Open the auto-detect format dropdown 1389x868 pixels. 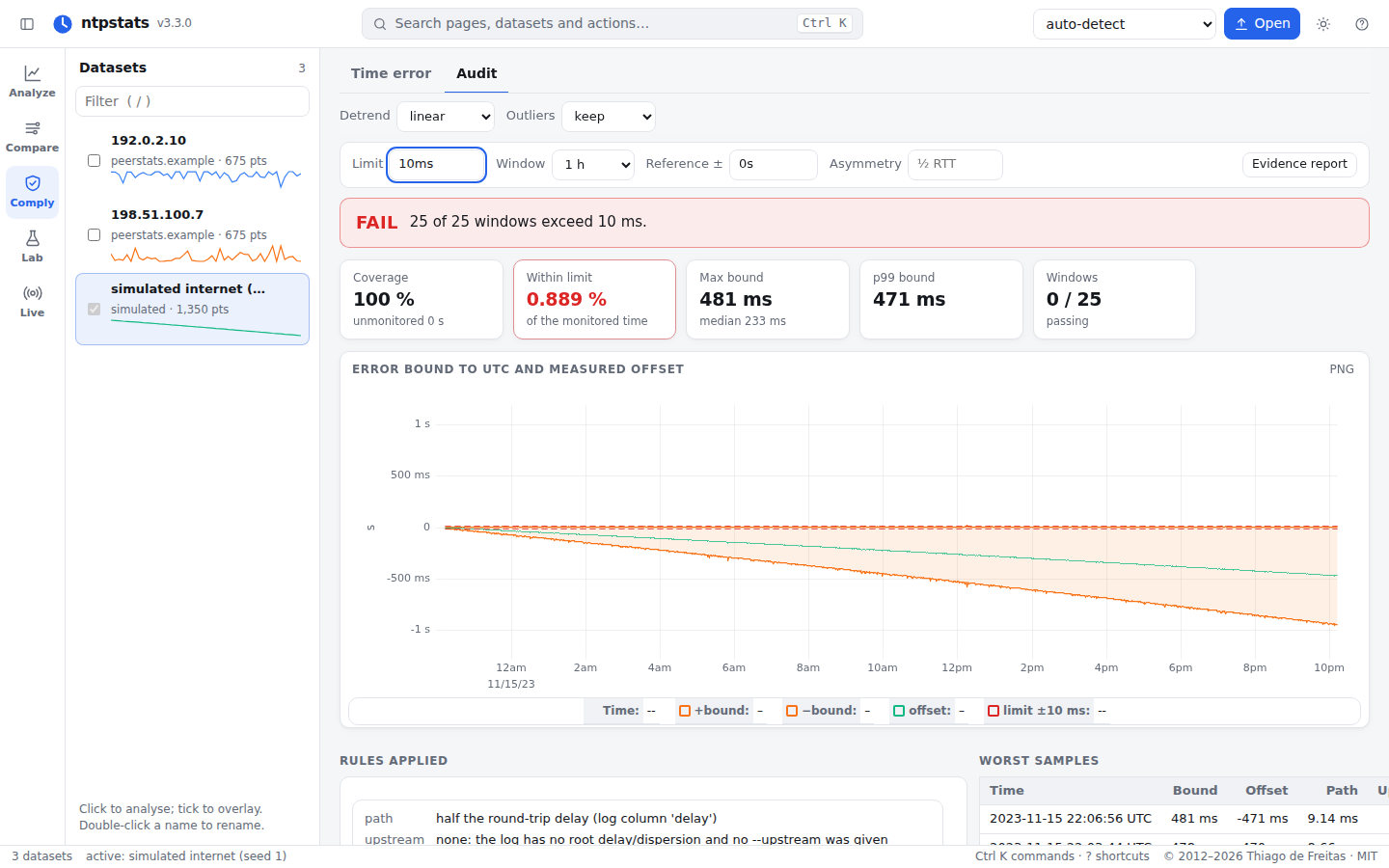1125,24
